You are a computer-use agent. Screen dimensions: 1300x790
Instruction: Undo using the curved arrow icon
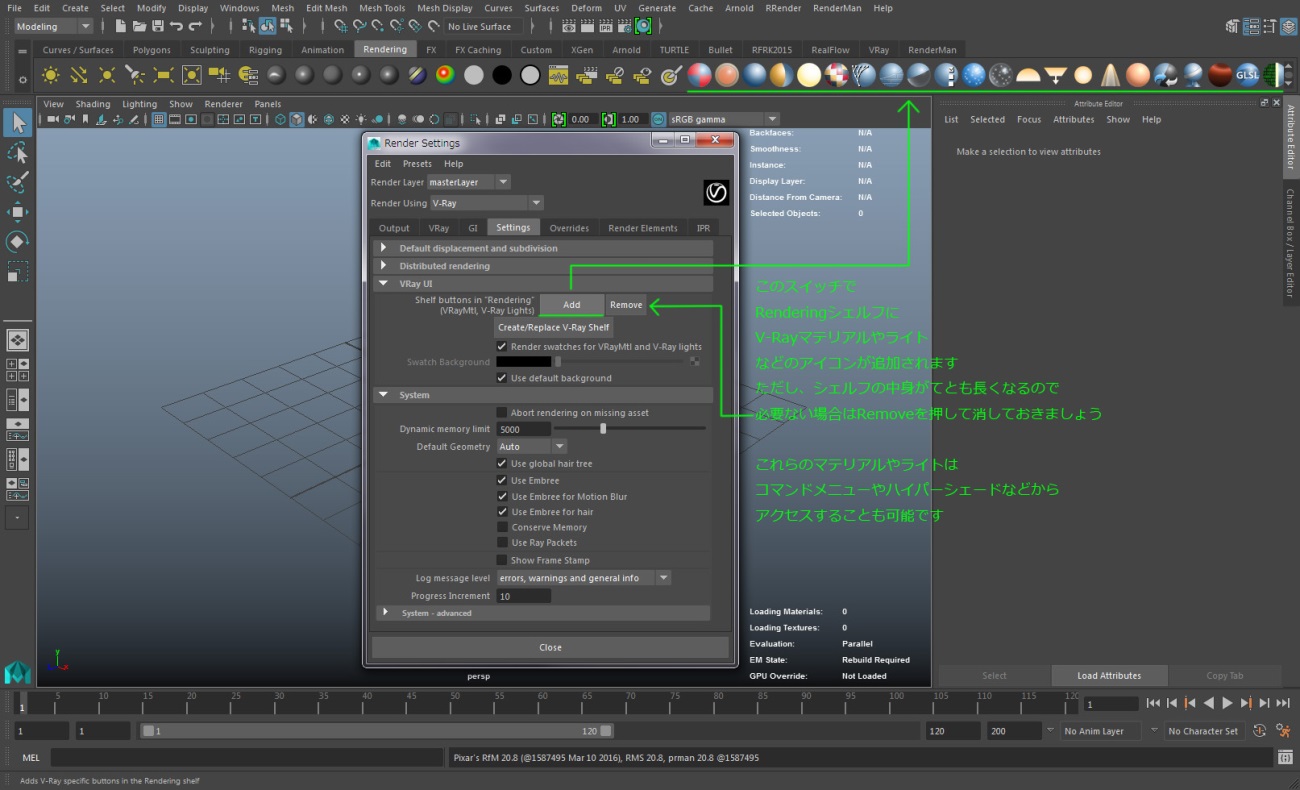click(x=176, y=26)
